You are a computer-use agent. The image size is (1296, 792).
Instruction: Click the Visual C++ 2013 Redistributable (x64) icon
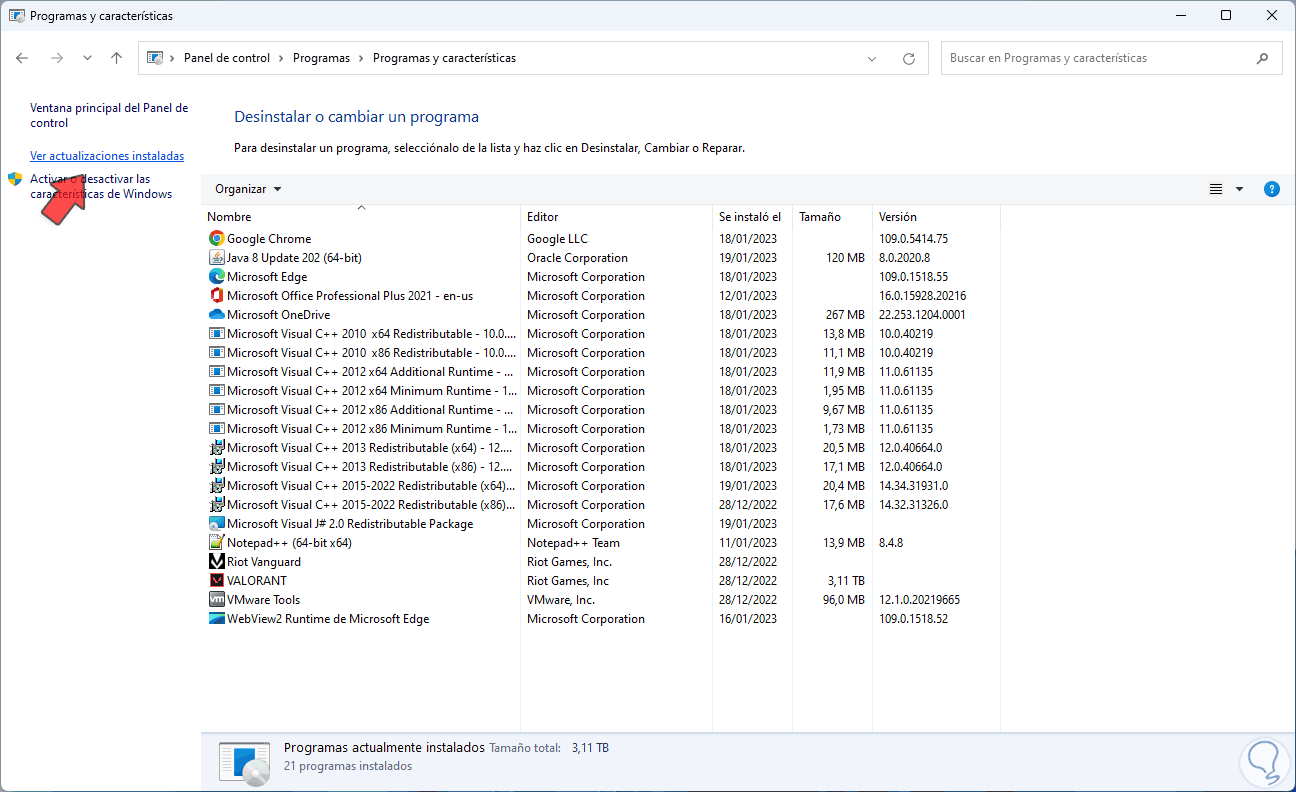pos(217,448)
